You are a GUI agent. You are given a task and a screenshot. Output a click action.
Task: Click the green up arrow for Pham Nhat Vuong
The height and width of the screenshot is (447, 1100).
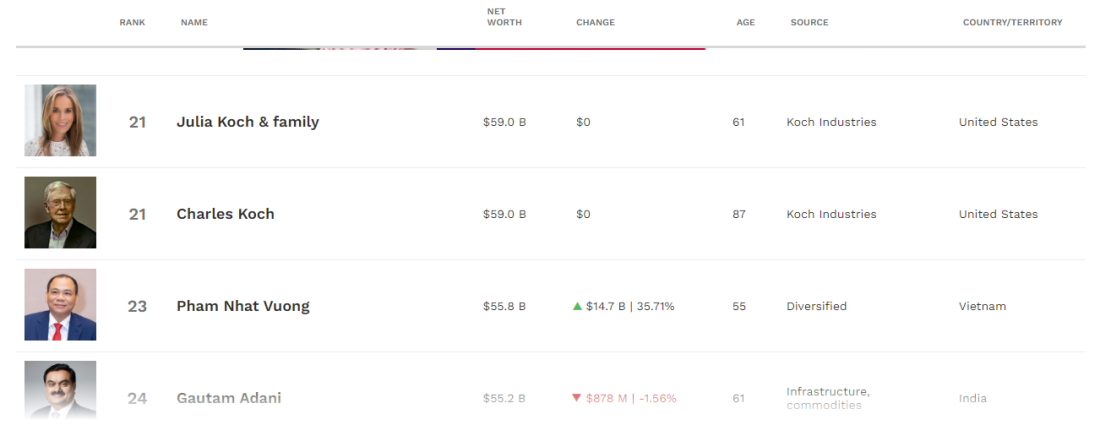click(577, 306)
